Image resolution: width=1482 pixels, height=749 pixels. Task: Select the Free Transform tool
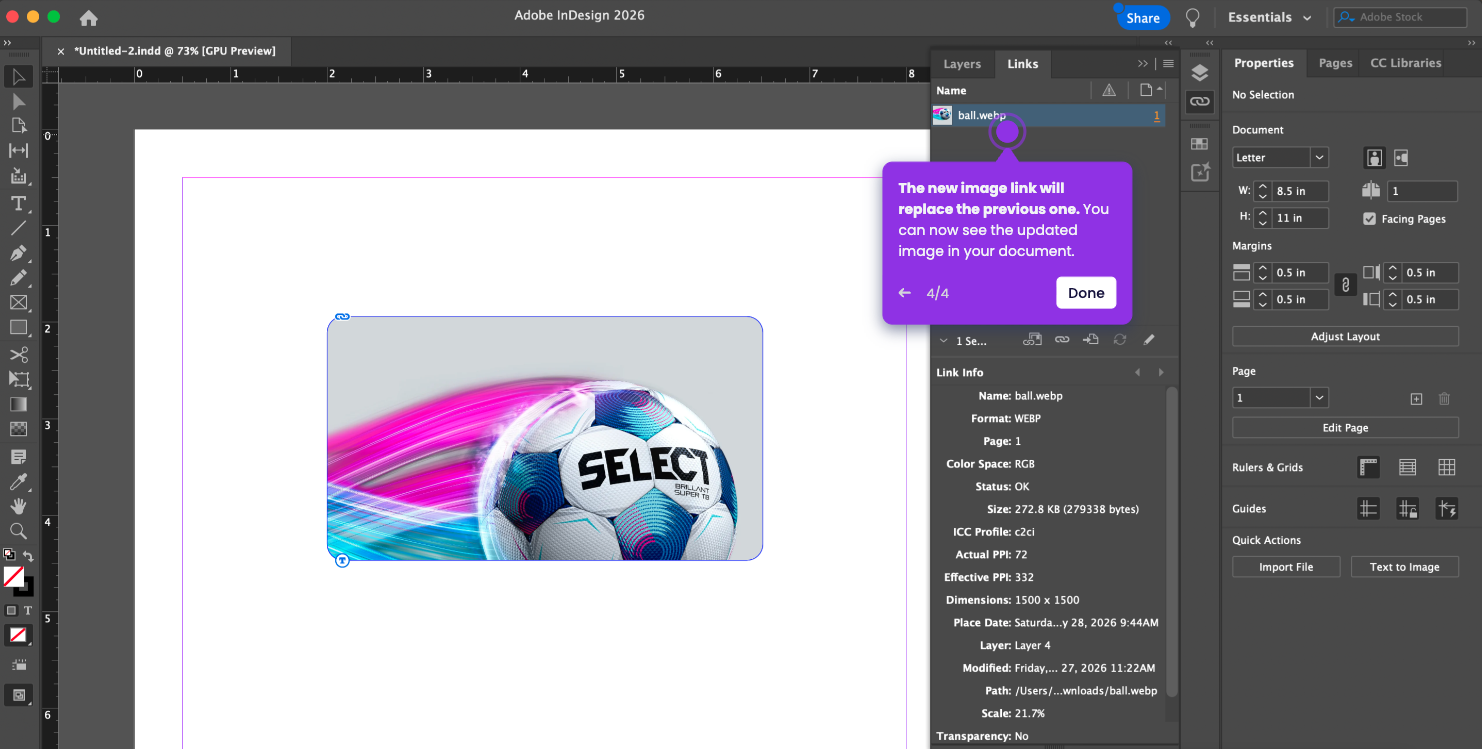pyautogui.click(x=18, y=380)
